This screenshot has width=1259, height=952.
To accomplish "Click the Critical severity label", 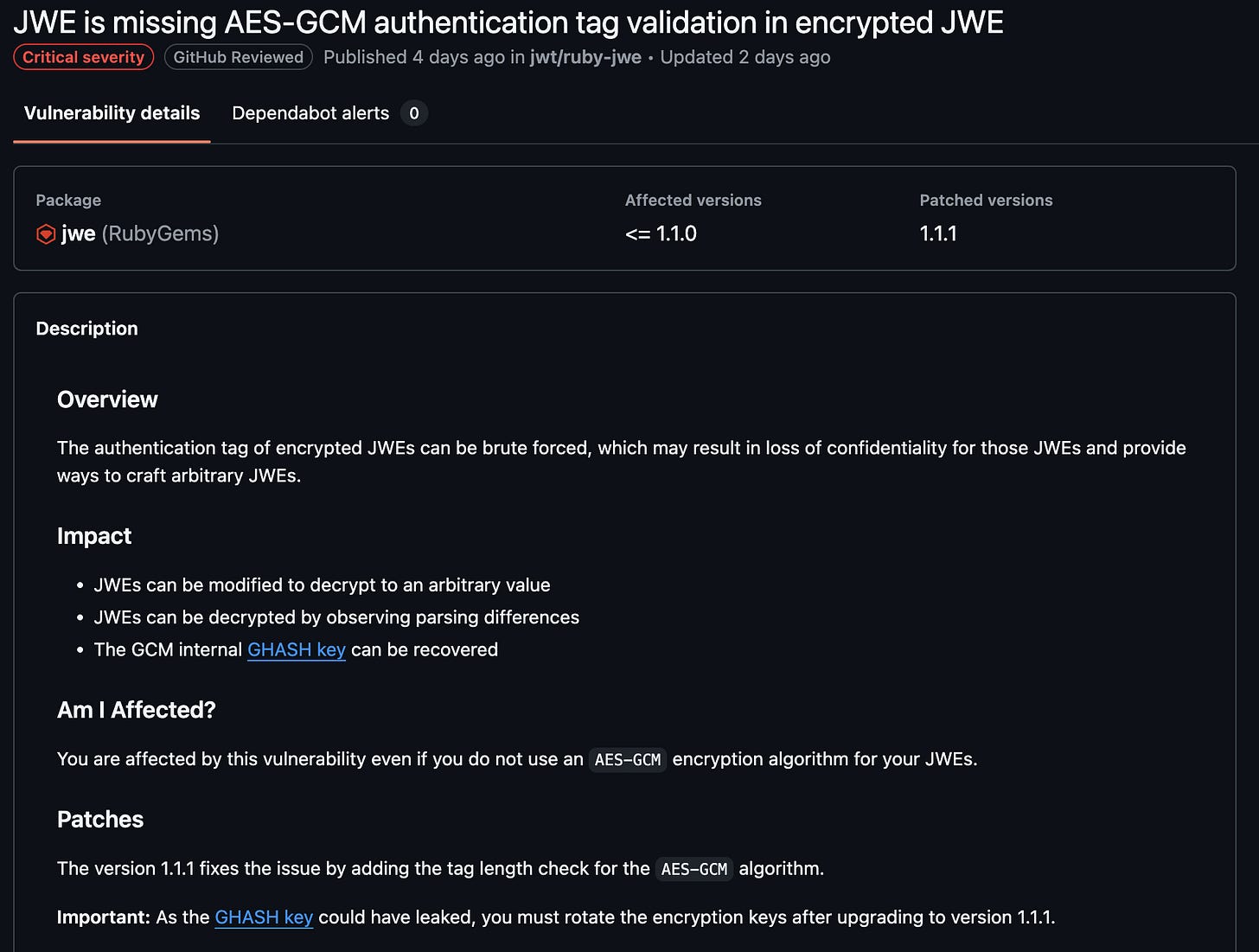I will click(x=84, y=57).
